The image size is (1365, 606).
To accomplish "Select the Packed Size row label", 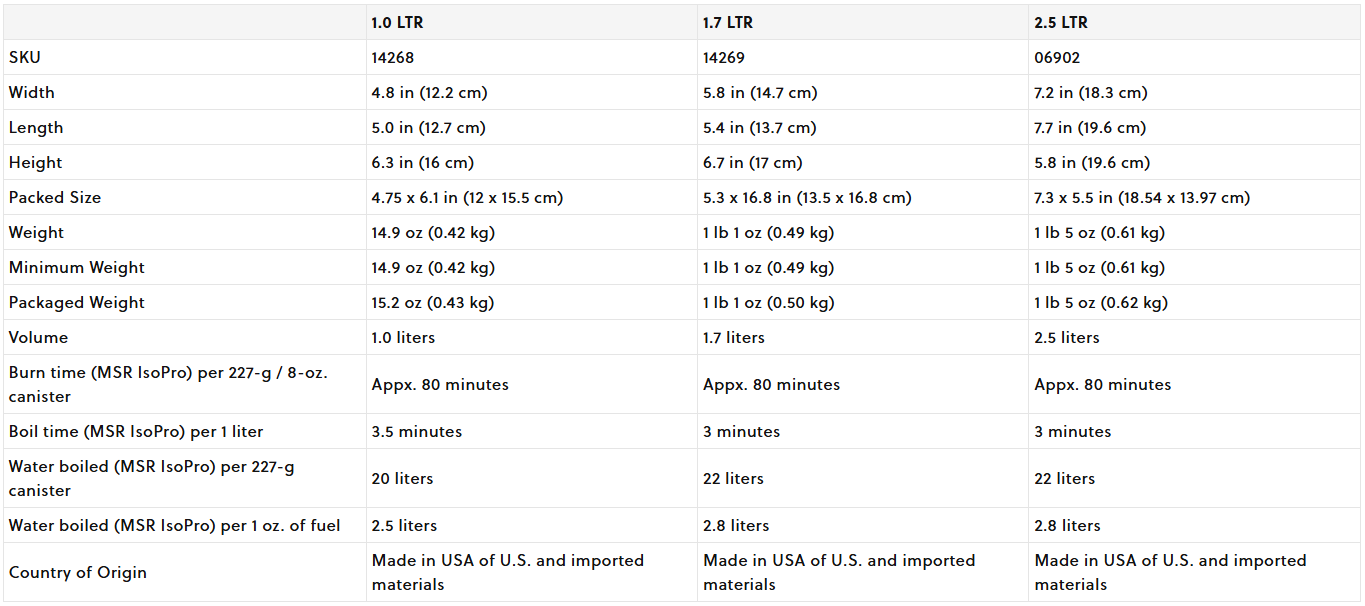I will [x=55, y=197].
